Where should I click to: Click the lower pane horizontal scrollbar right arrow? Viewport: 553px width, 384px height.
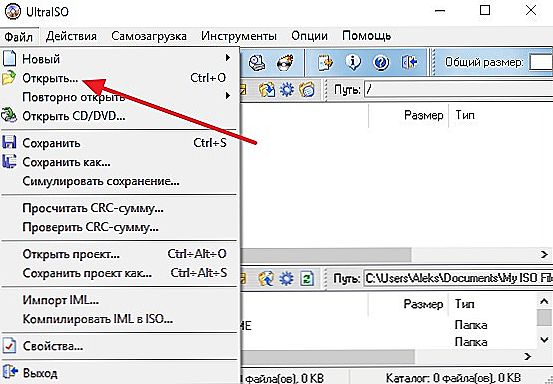pyautogui.click(x=528, y=356)
